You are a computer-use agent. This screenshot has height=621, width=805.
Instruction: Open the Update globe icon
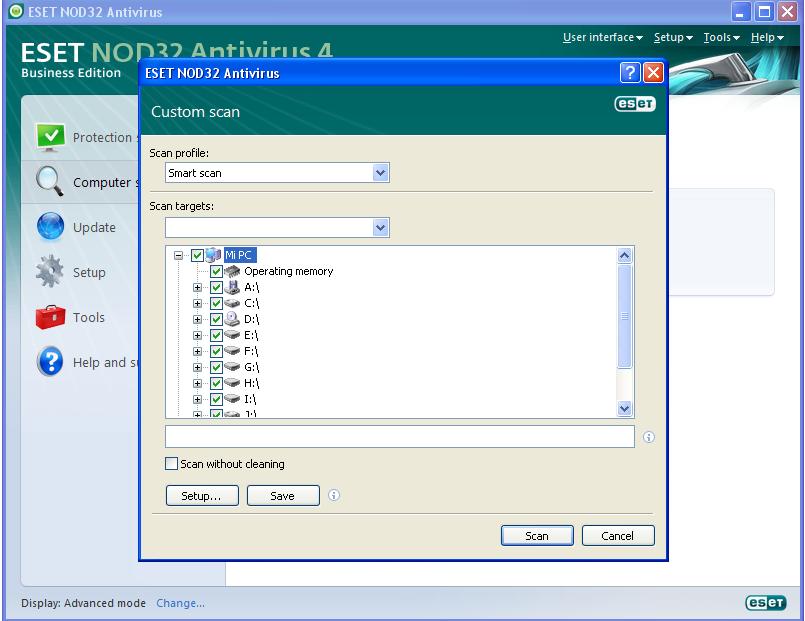(x=50, y=227)
